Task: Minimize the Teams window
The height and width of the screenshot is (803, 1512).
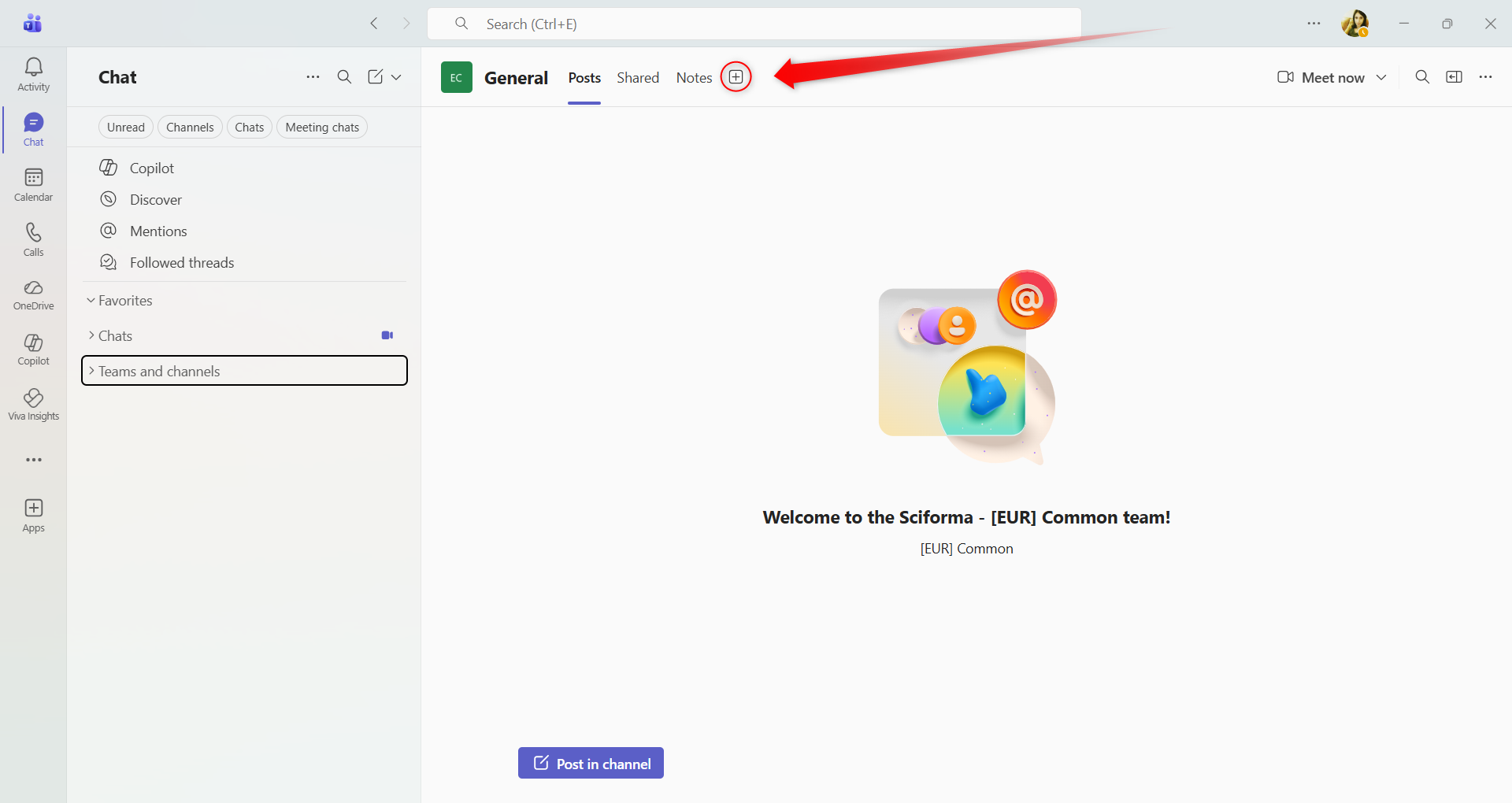Action: coord(1403,24)
